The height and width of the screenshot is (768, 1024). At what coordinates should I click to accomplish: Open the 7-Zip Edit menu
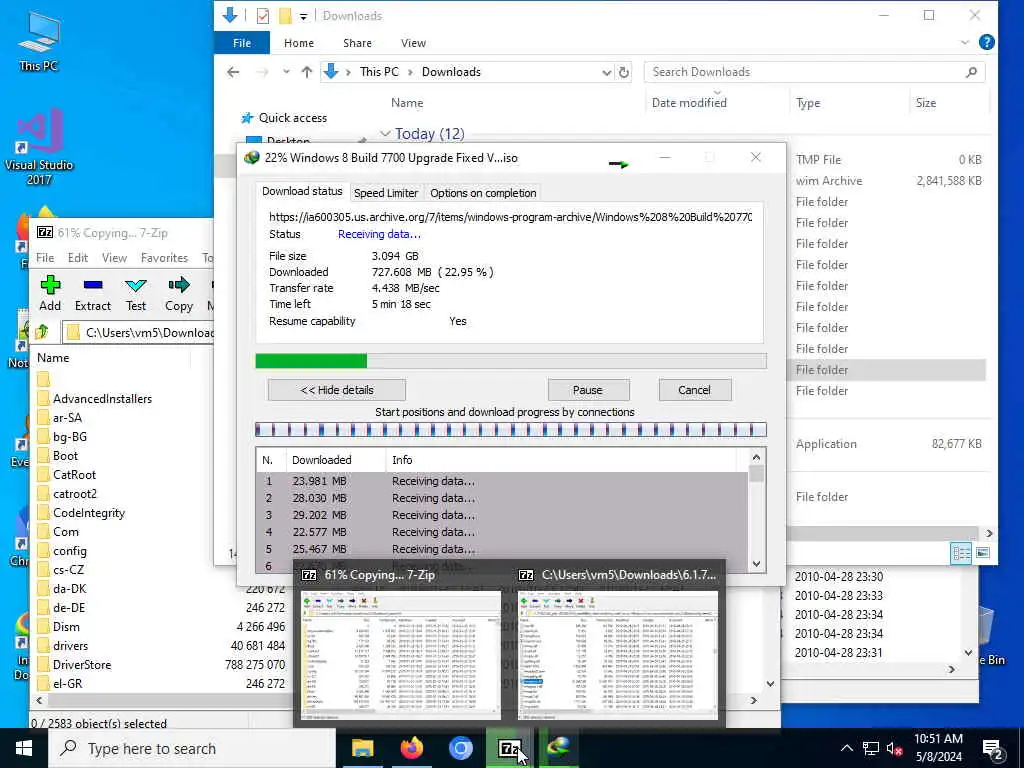pos(78,258)
